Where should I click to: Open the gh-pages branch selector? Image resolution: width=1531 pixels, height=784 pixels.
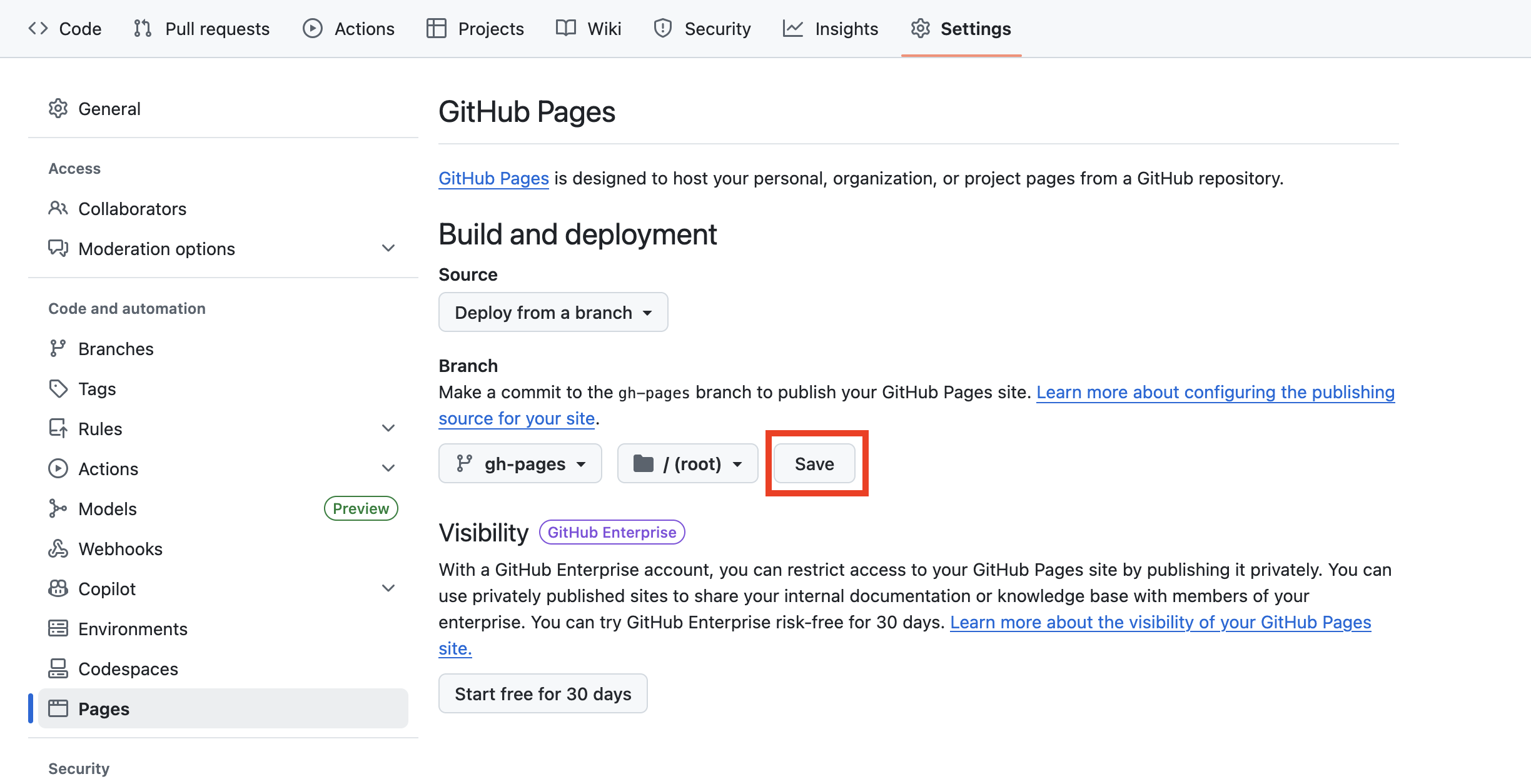point(520,464)
